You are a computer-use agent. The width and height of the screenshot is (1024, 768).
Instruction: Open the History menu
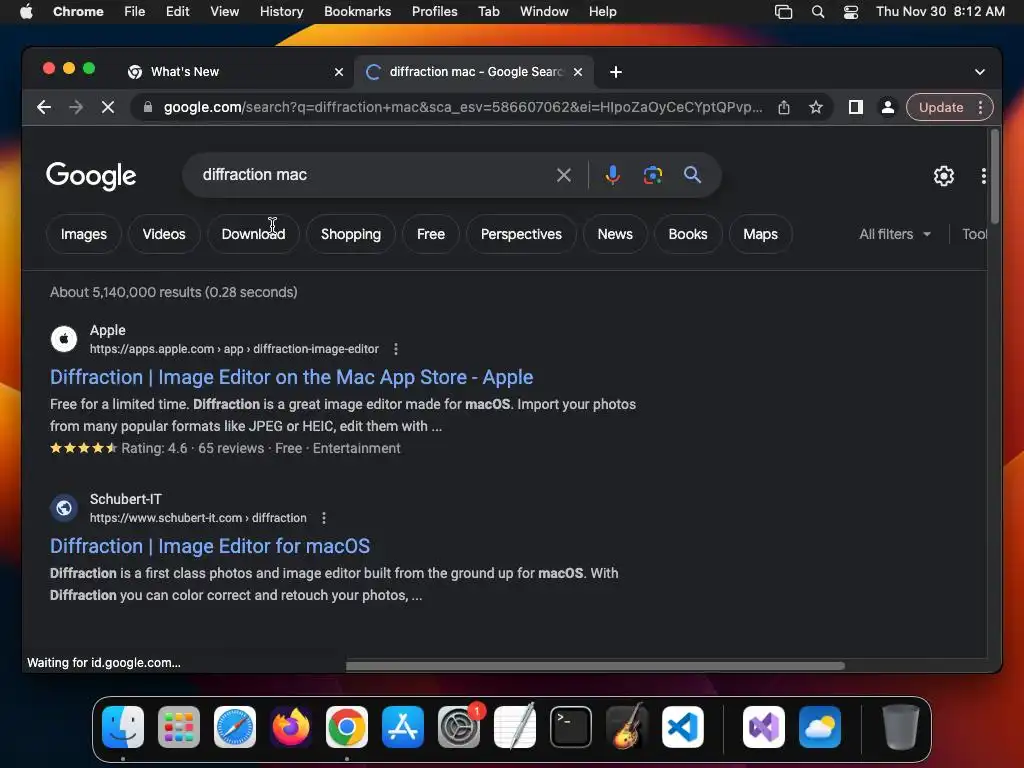tap(281, 12)
